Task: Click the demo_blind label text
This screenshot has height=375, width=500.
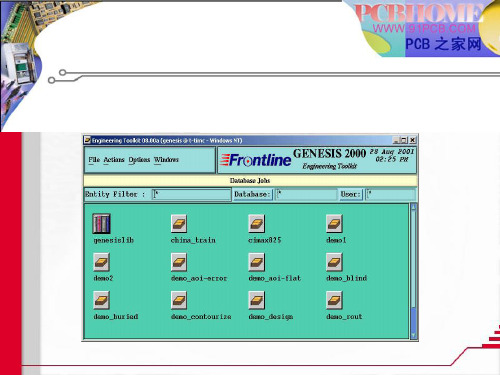Action: [x=346, y=278]
